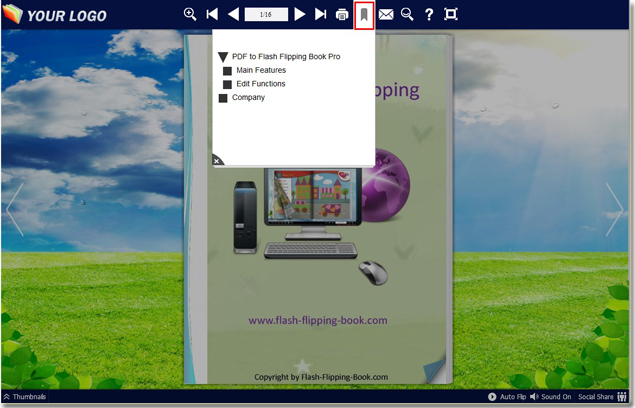Screen dimensions: 635x408
Task: Open the Company bookmark
Action: tap(248, 98)
